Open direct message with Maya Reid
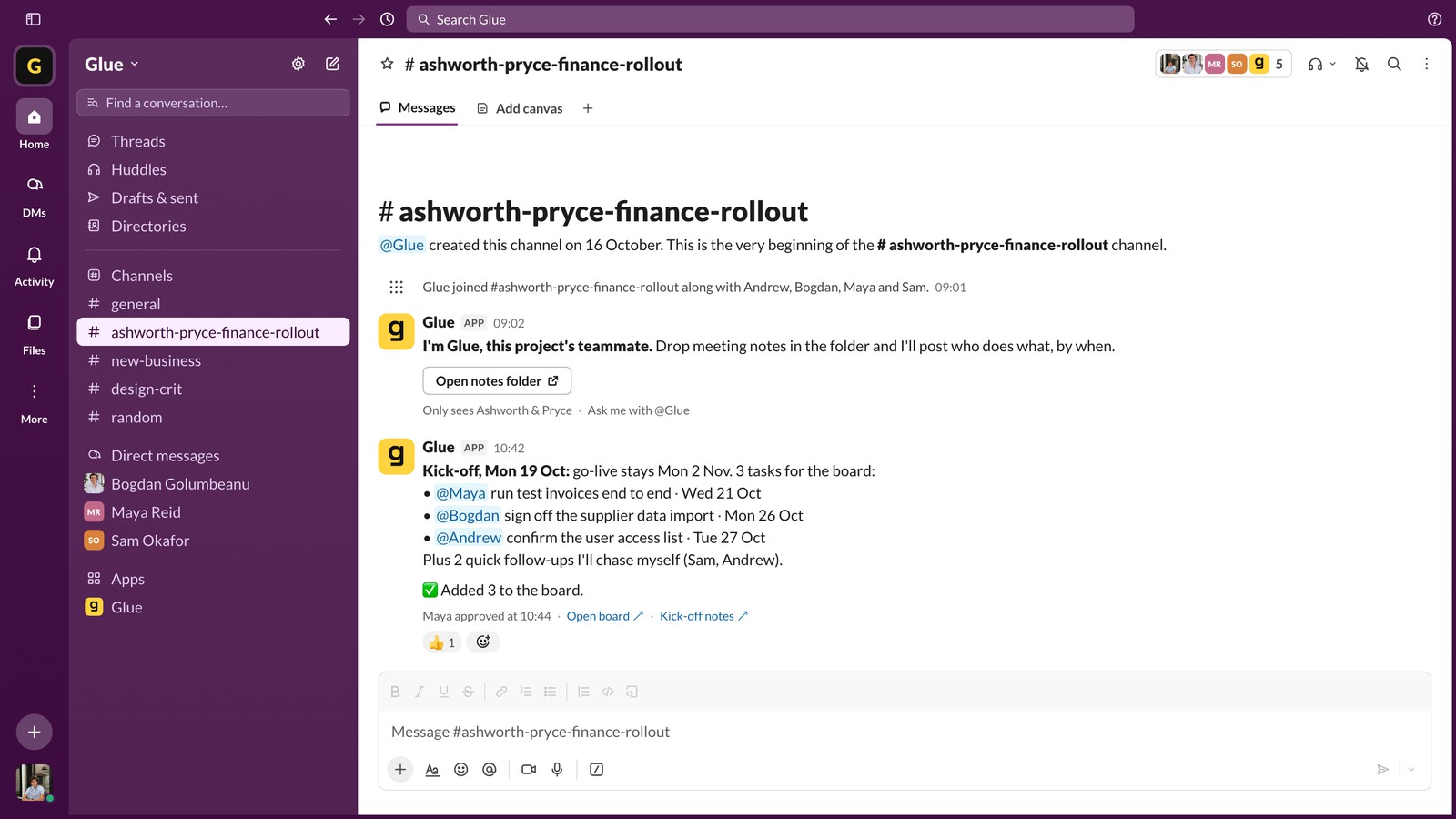 pos(213,512)
